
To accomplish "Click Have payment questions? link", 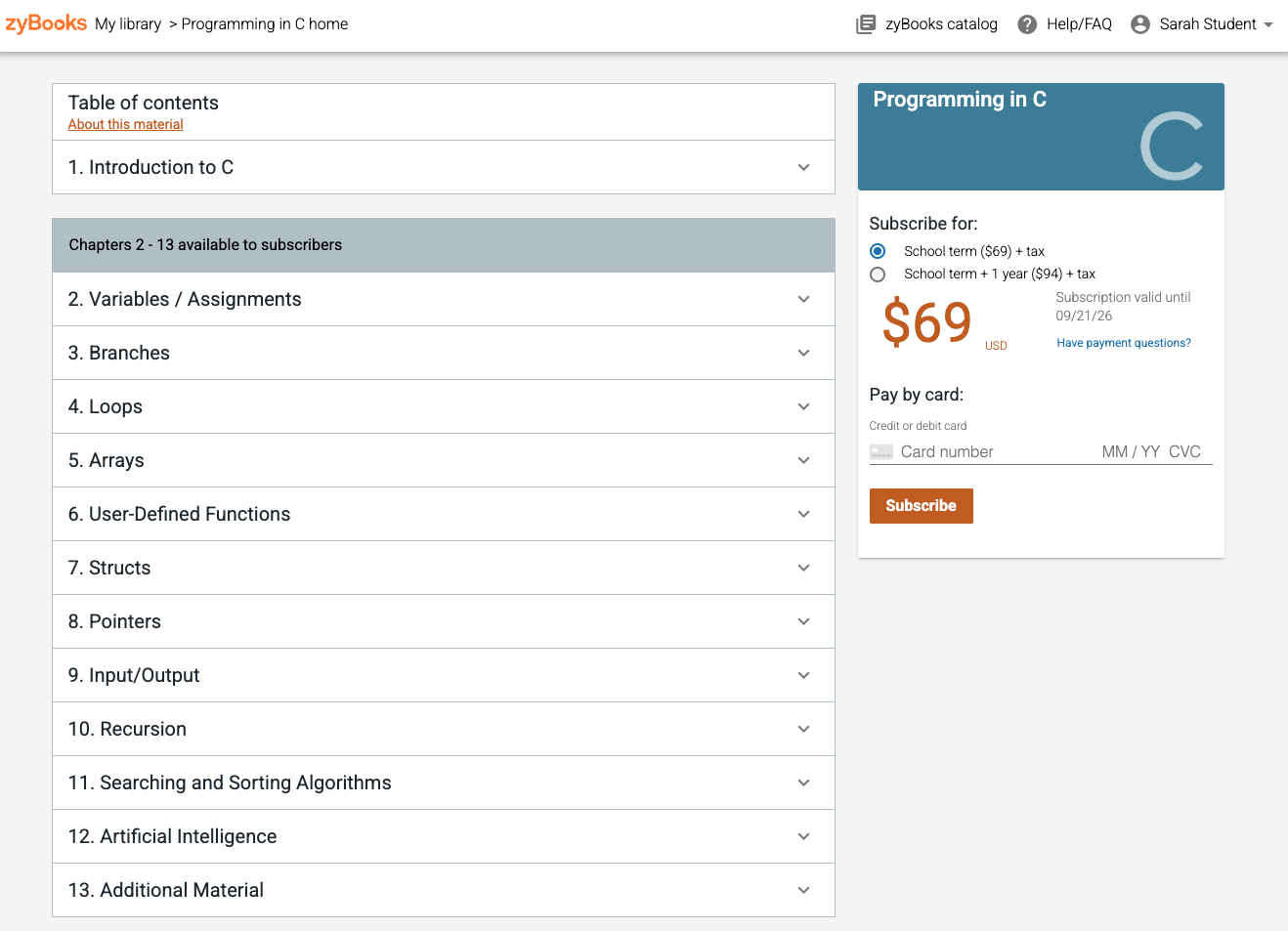I will coord(1124,343).
